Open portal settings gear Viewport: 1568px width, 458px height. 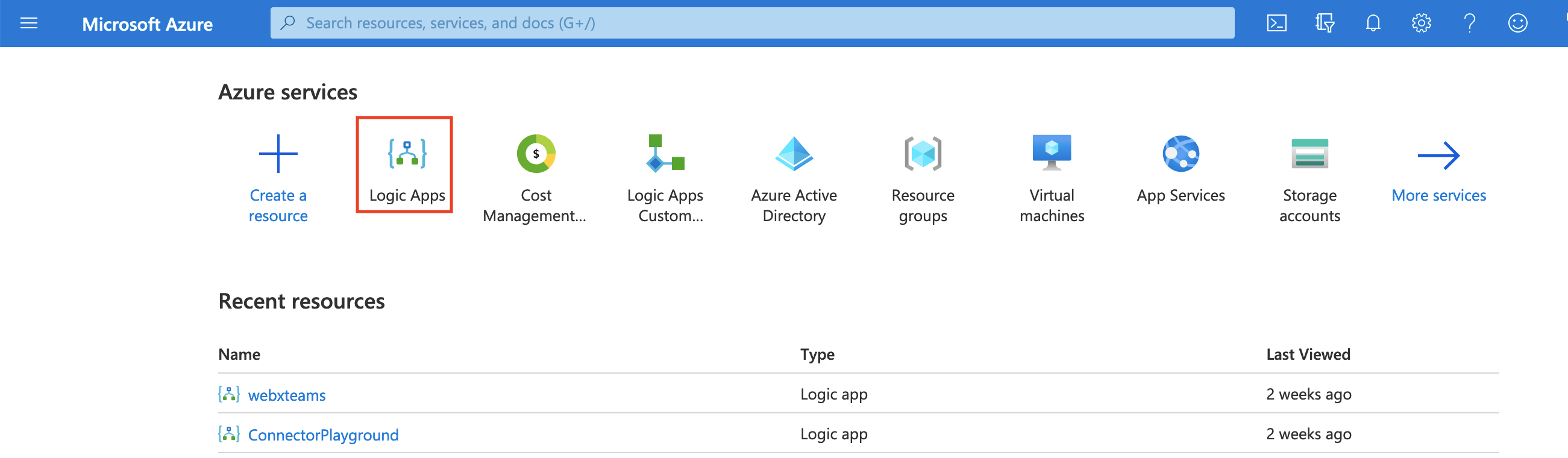1421,23
